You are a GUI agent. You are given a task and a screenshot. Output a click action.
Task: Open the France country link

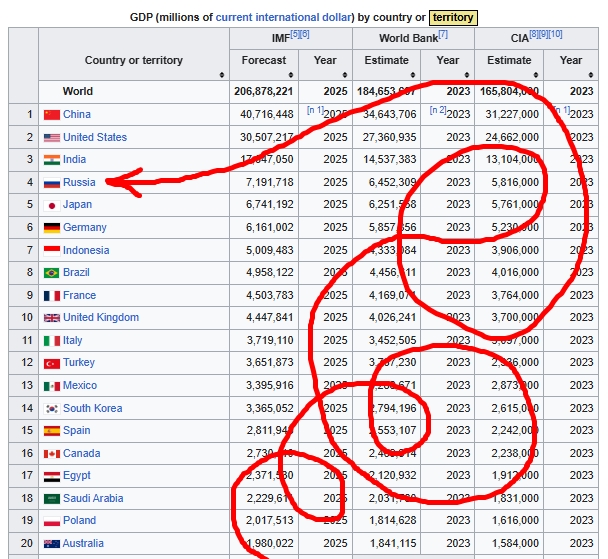click(x=79, y=295)
